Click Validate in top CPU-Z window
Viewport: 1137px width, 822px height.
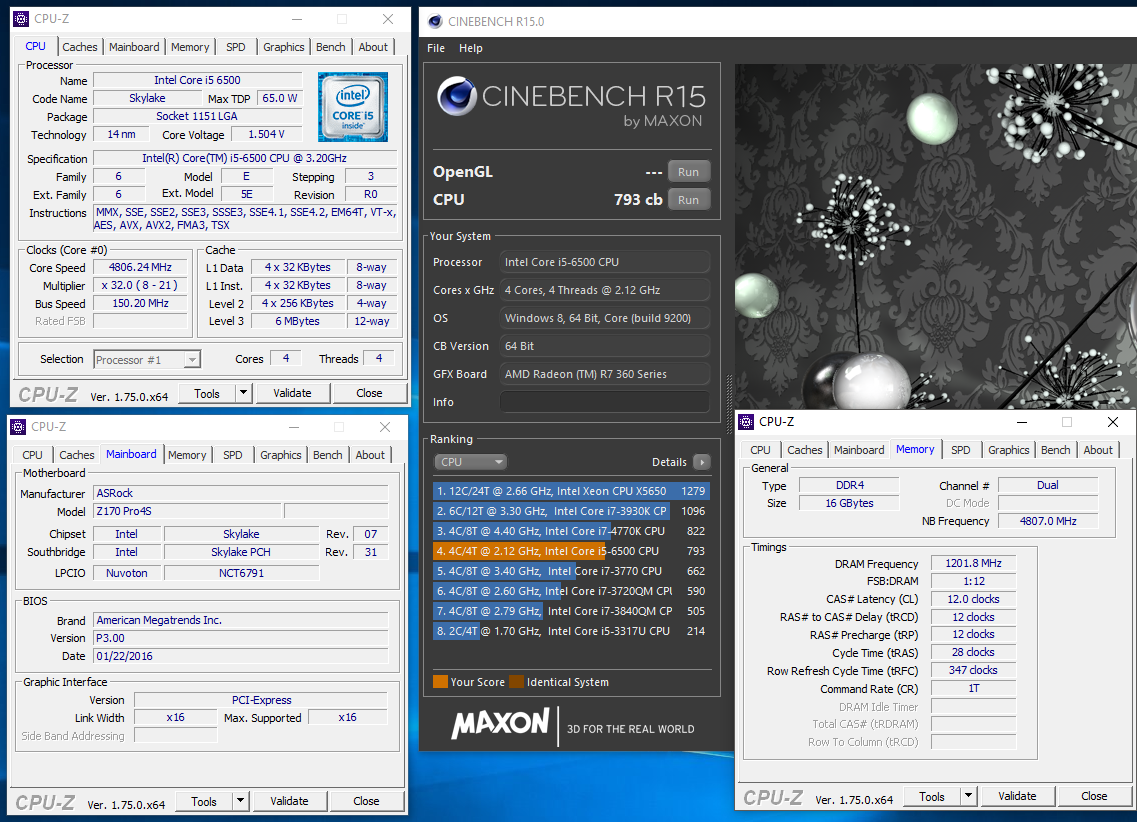pyautogui.click(x=292, y=393)
